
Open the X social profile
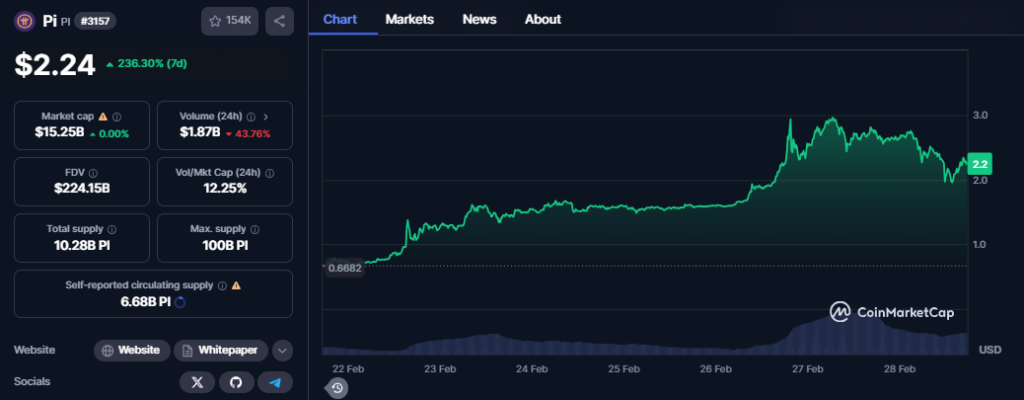tap(197, 382)
